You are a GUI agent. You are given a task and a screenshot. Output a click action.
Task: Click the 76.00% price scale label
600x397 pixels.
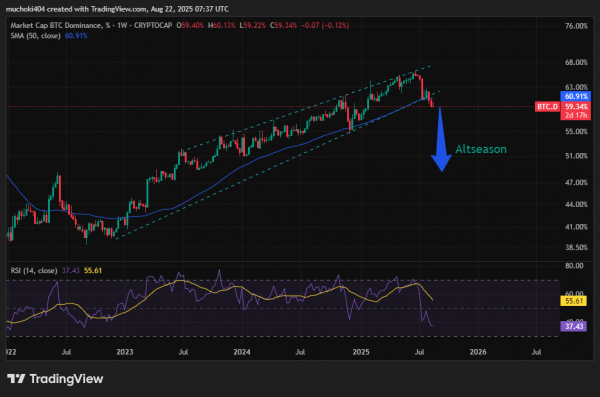(x=576, y=26)
